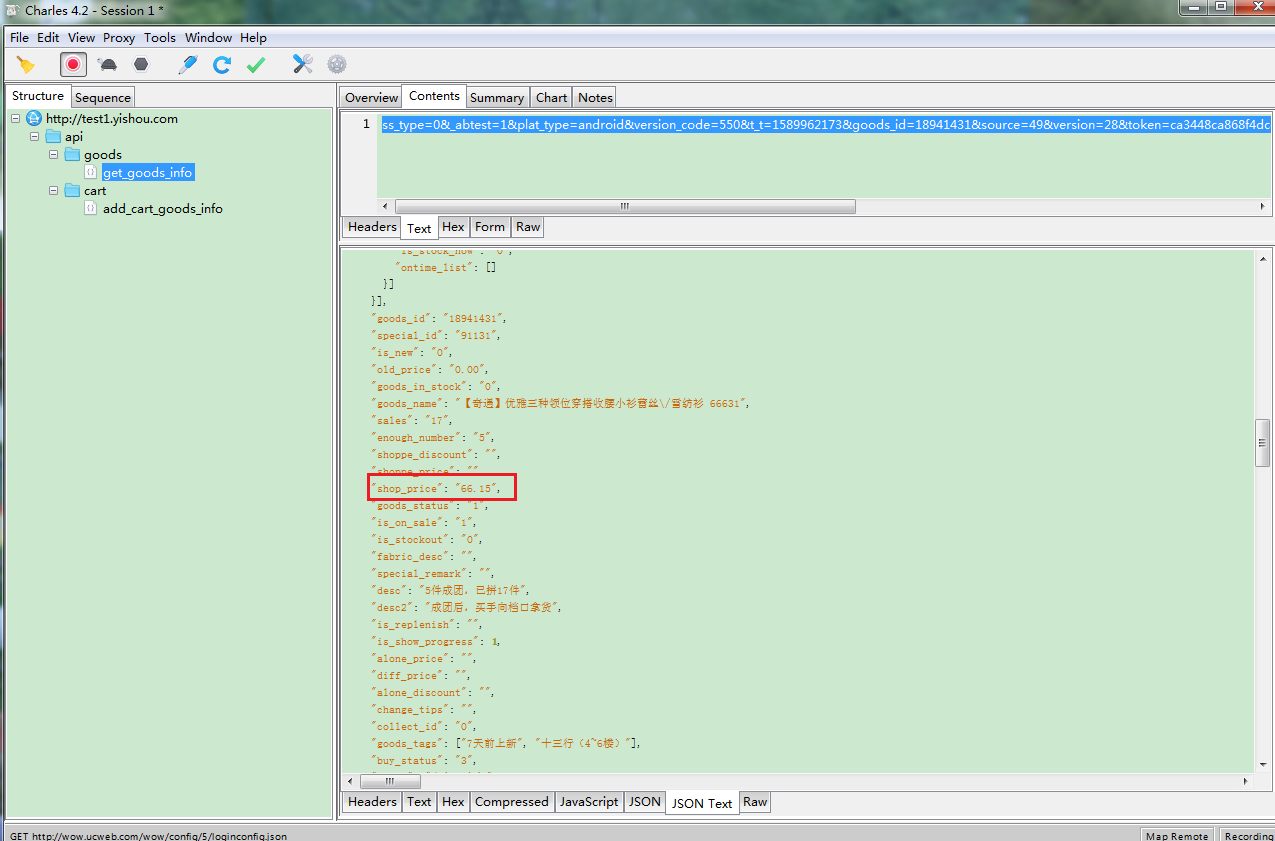Open the Summary tab
The image size is (1275, 841).
tap(497, 97)
